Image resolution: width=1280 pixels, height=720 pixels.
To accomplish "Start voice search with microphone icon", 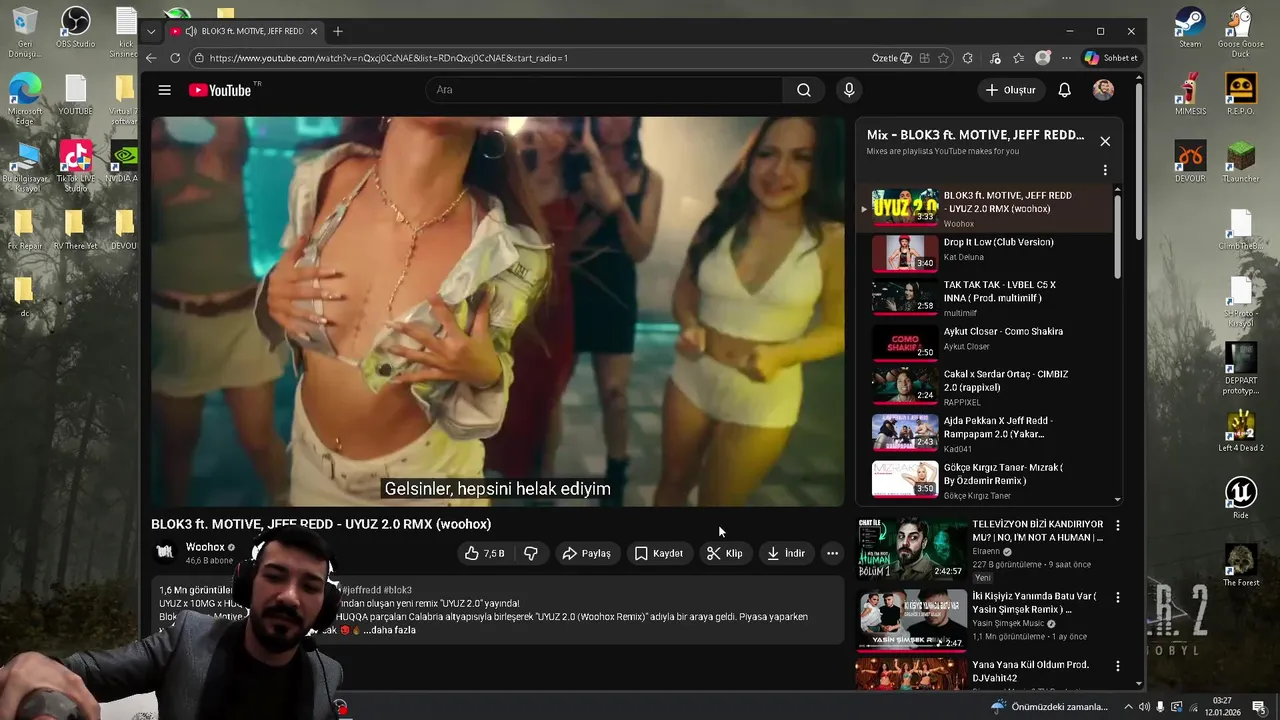I will click(849, 90).
